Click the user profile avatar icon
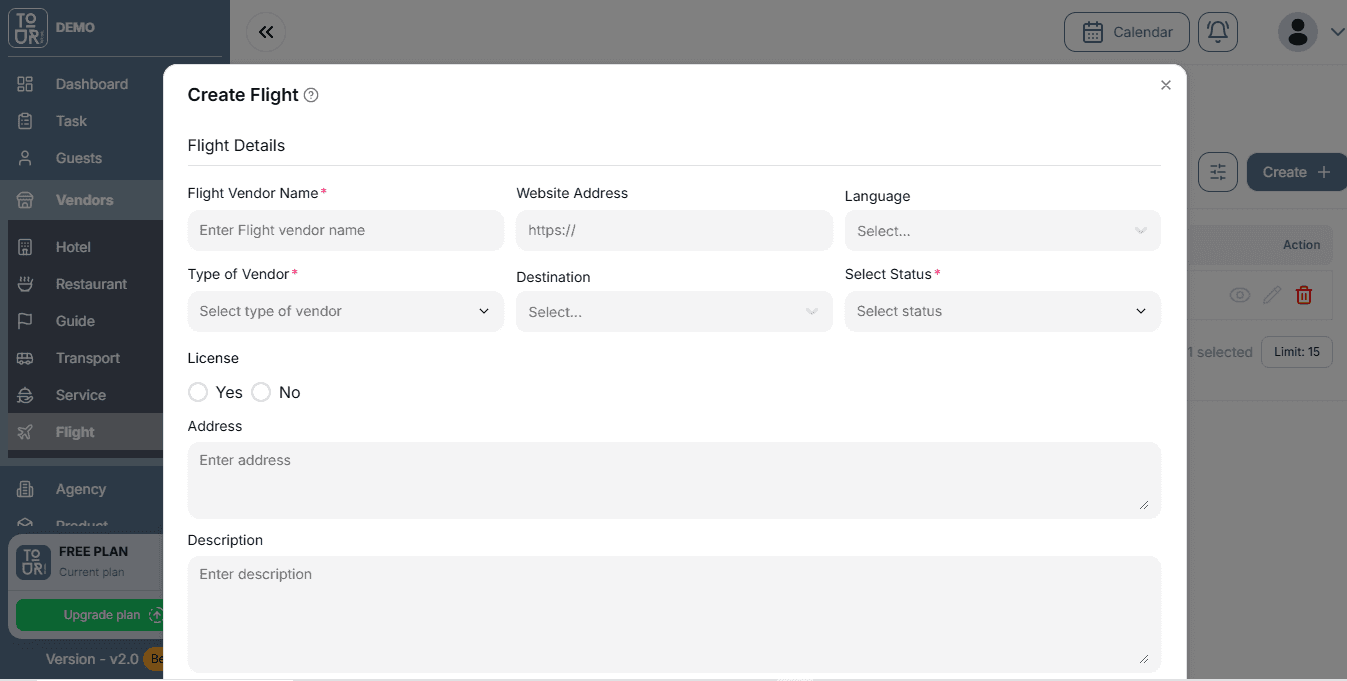 click(x=1297, y=32)
